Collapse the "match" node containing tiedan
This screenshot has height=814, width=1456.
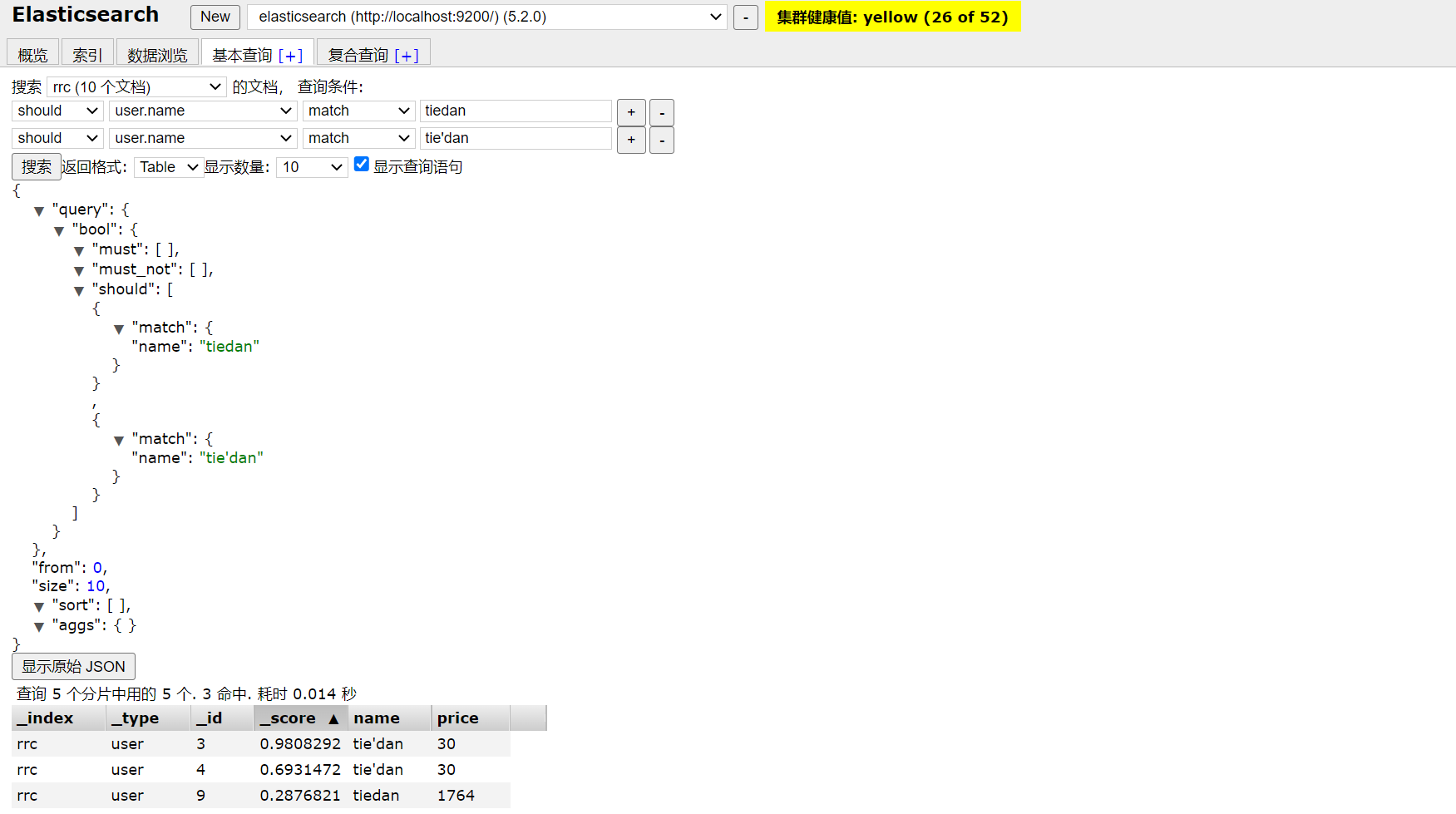(119, 329)
